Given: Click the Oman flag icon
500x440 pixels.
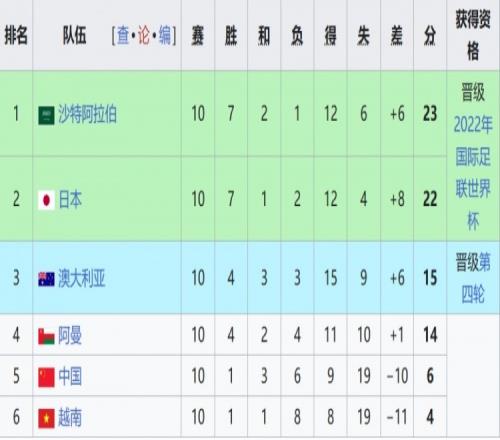Looking at the screenshot, I should pos(46,336).
